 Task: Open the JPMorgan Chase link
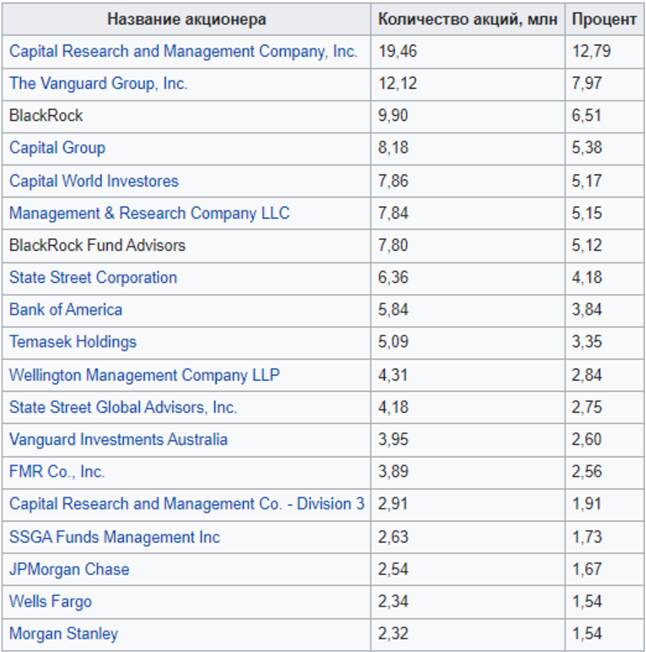tap(69, 569)
